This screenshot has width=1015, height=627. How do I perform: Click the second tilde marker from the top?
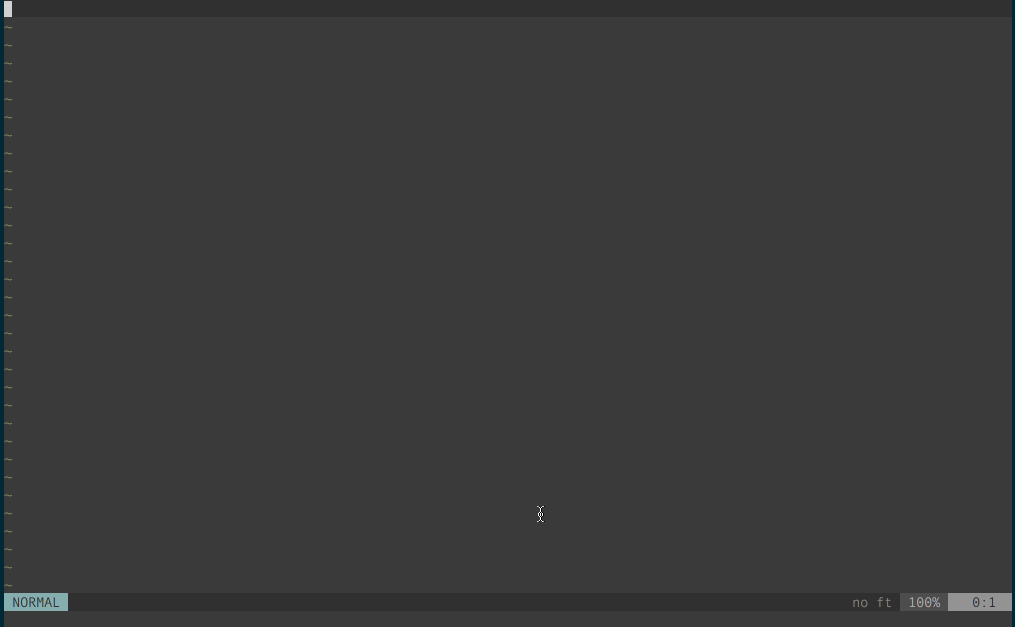coord(8,45)
